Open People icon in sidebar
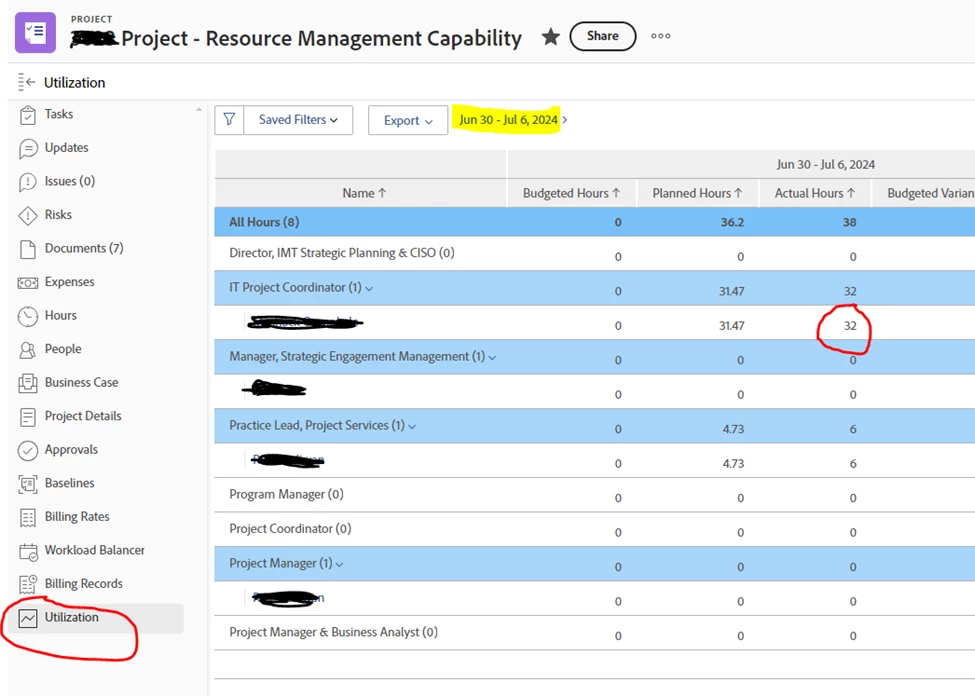Screen dimensions: 975x696 [28, 350]
